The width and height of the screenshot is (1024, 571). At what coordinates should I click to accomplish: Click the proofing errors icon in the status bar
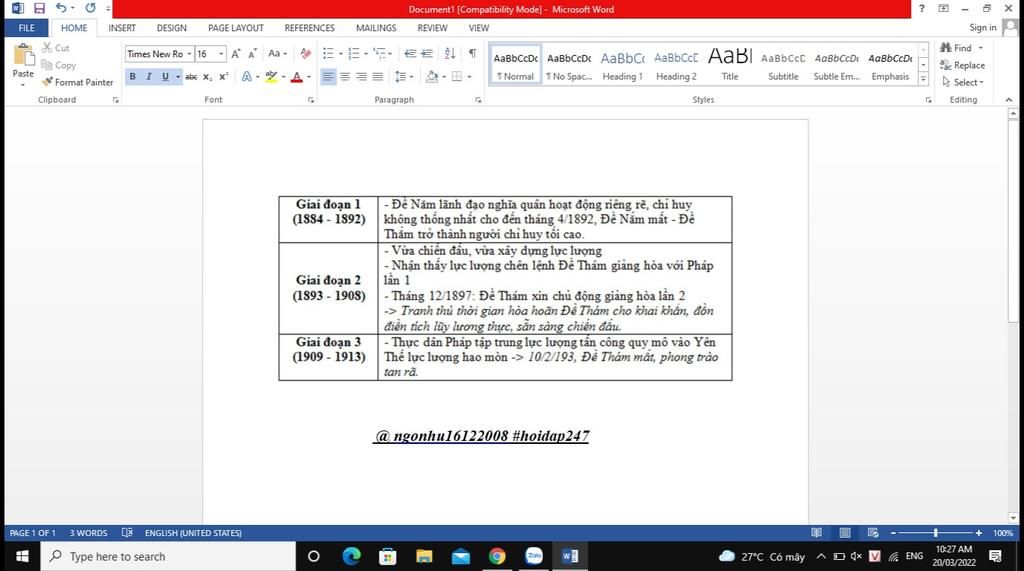[127, 533]
